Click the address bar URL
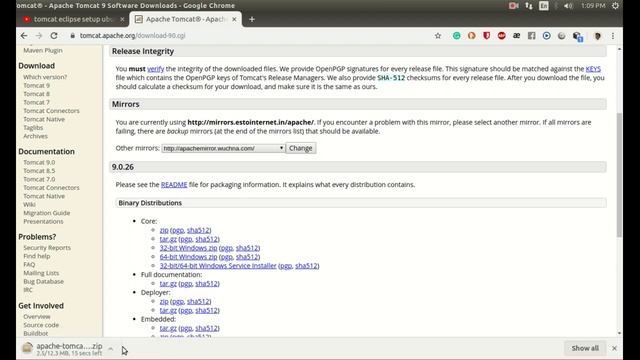Image resolution: width=640 pixels, height=360 pixels. pos(132,36)
